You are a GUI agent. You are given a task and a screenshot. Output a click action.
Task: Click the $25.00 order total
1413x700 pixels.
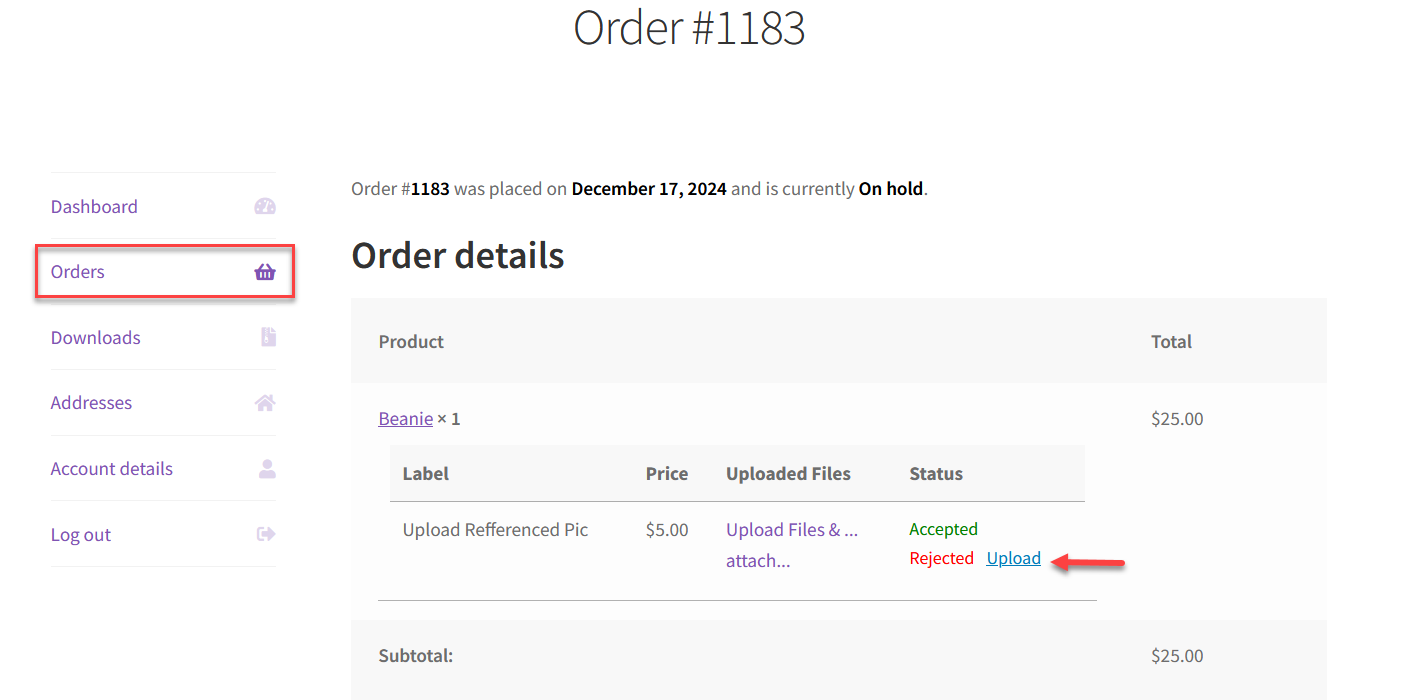1176,418
